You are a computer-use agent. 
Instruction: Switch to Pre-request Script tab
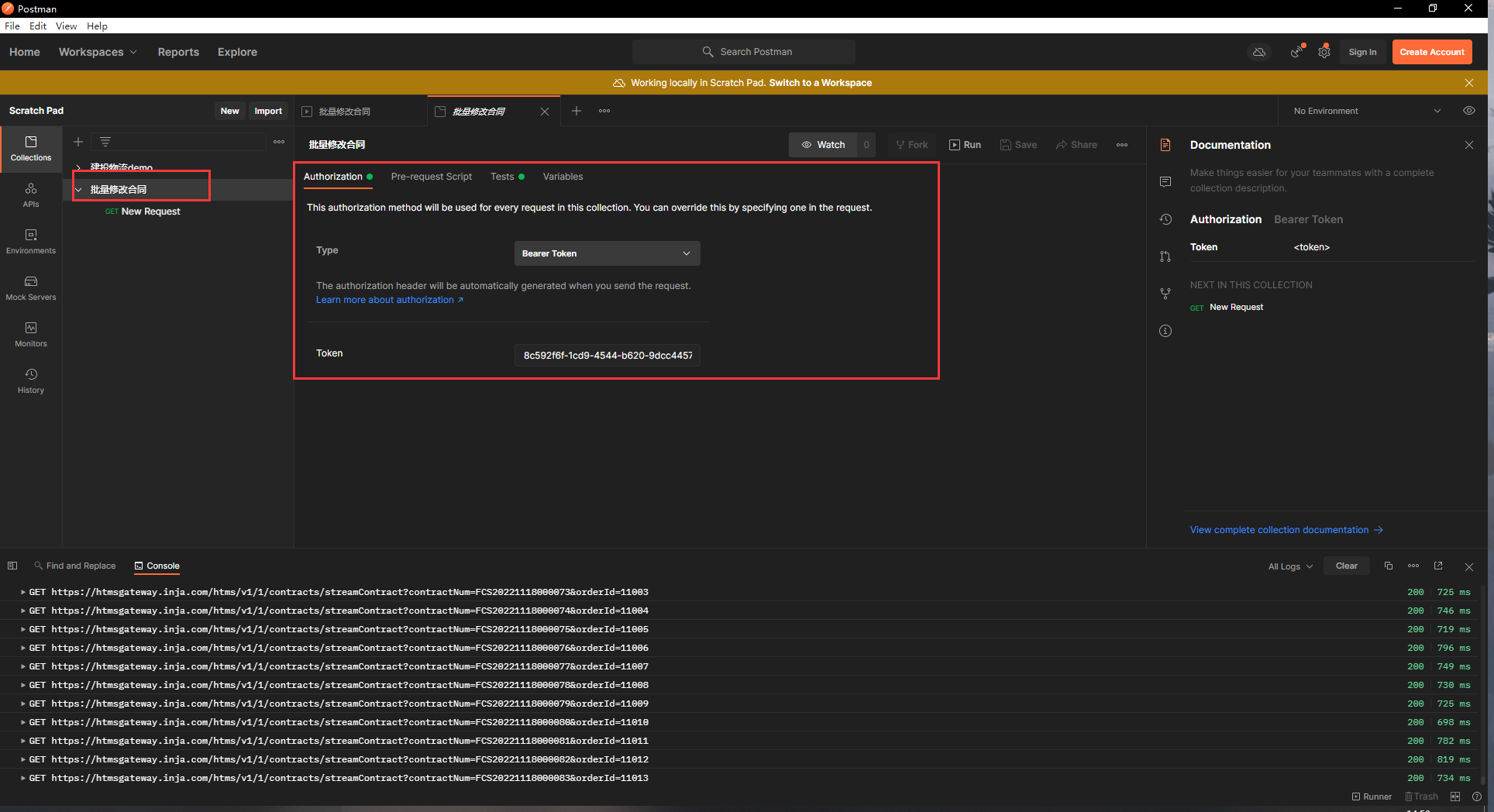pos(432,177)
